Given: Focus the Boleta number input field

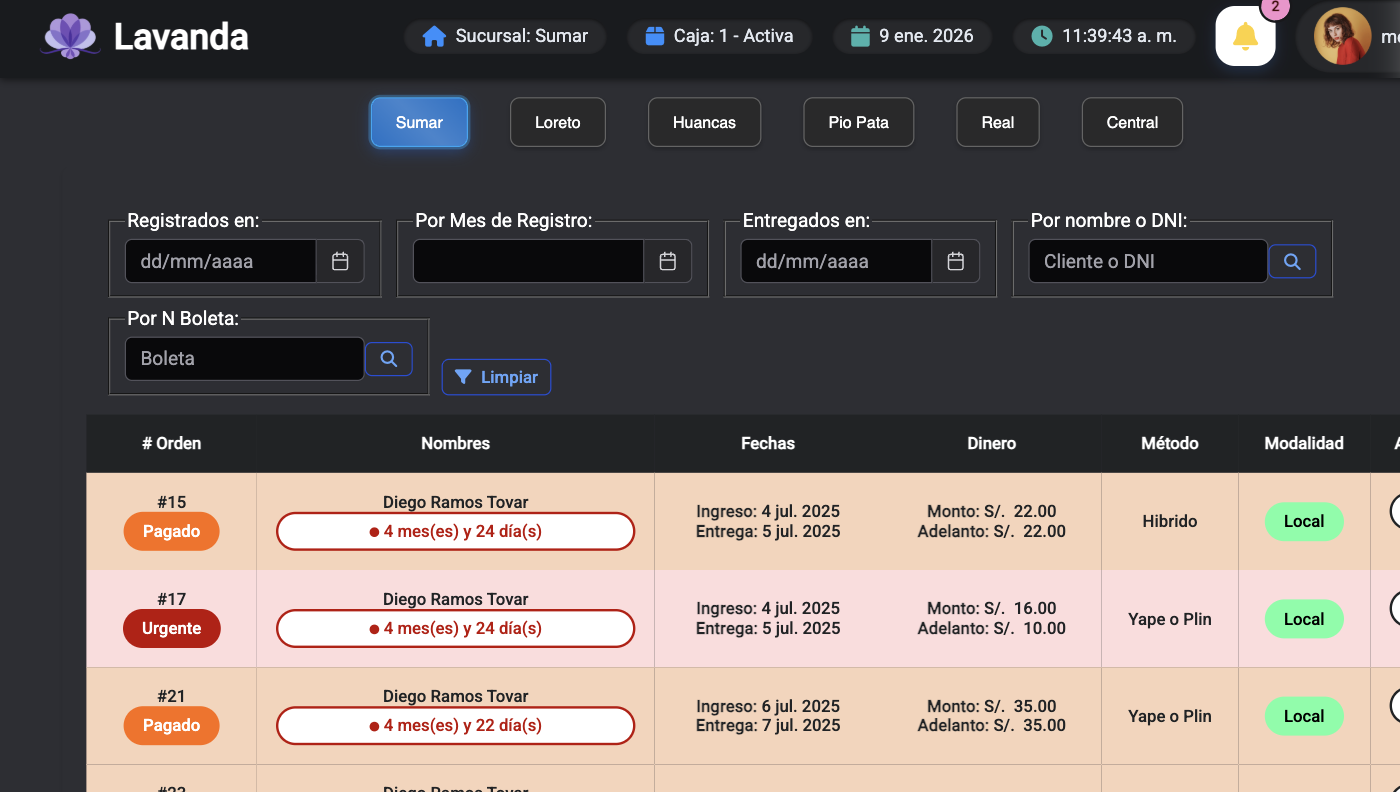Looking at the screenshot, I should coord(244,358).
